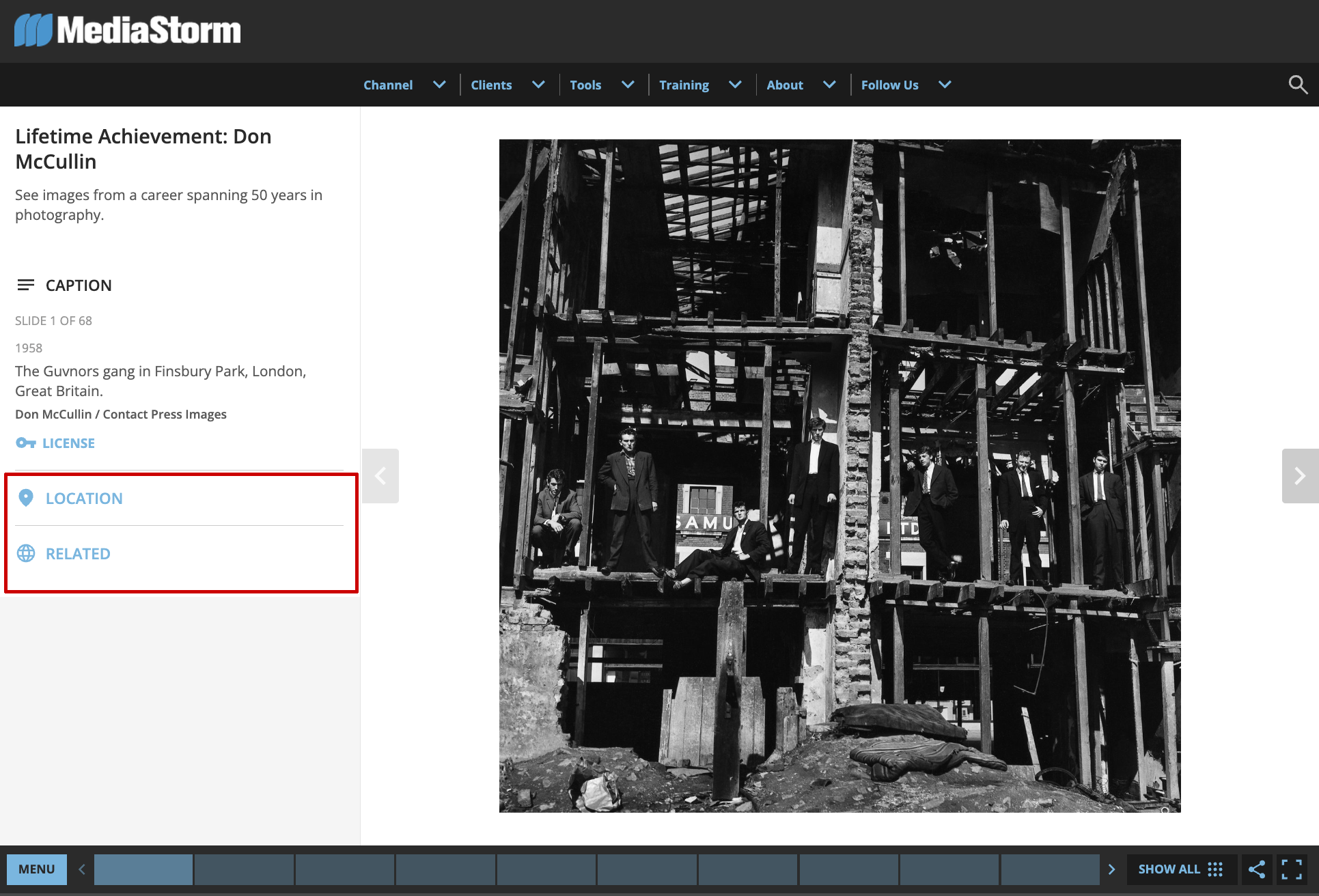Open the About menu item

(784, 85)
